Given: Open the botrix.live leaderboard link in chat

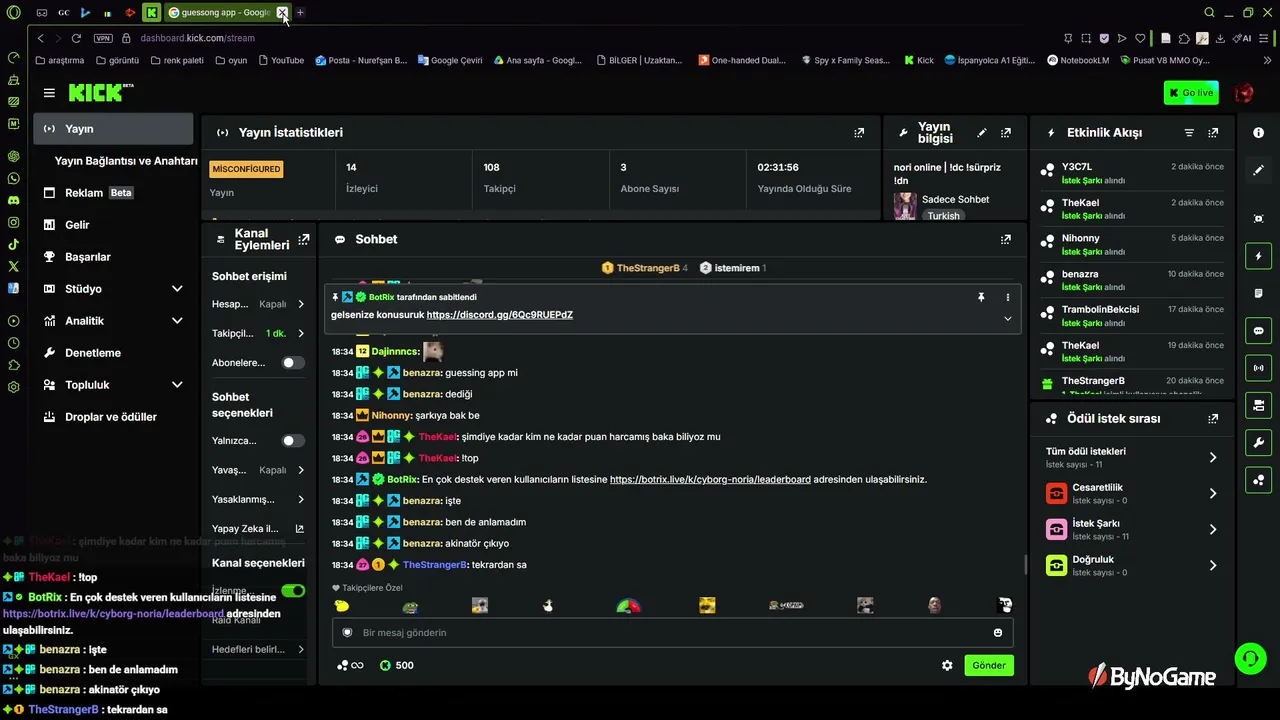Looking at the screenshot, I should pyautogui.click(x=710, y=479).
